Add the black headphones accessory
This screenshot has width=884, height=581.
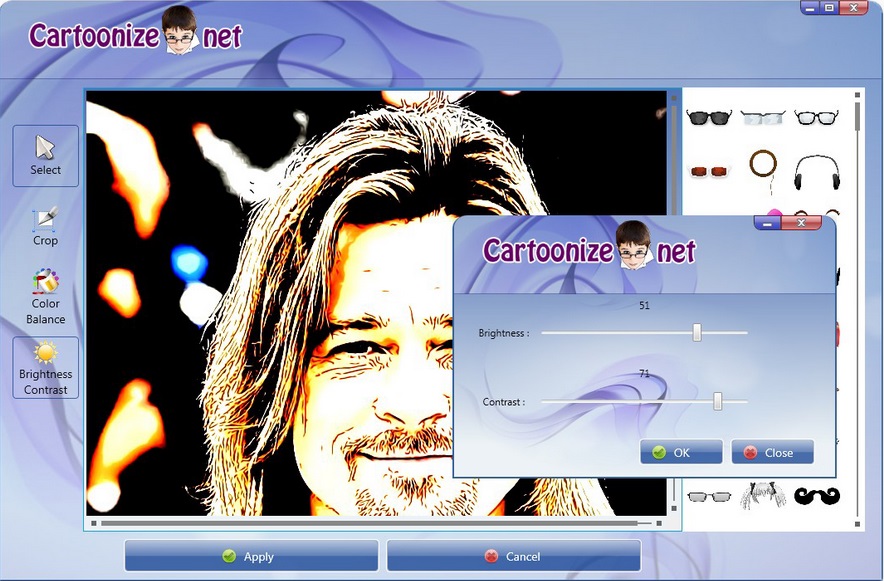click(x=817, y=172)
